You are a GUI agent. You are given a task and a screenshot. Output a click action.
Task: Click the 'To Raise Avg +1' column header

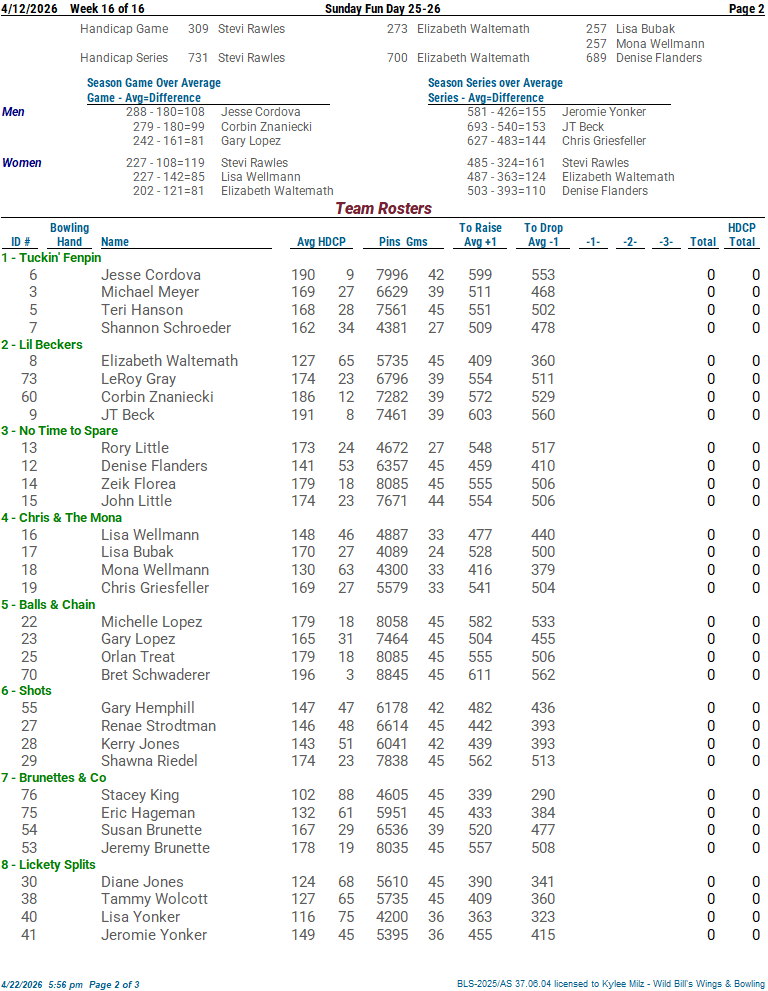click(480, 234)
